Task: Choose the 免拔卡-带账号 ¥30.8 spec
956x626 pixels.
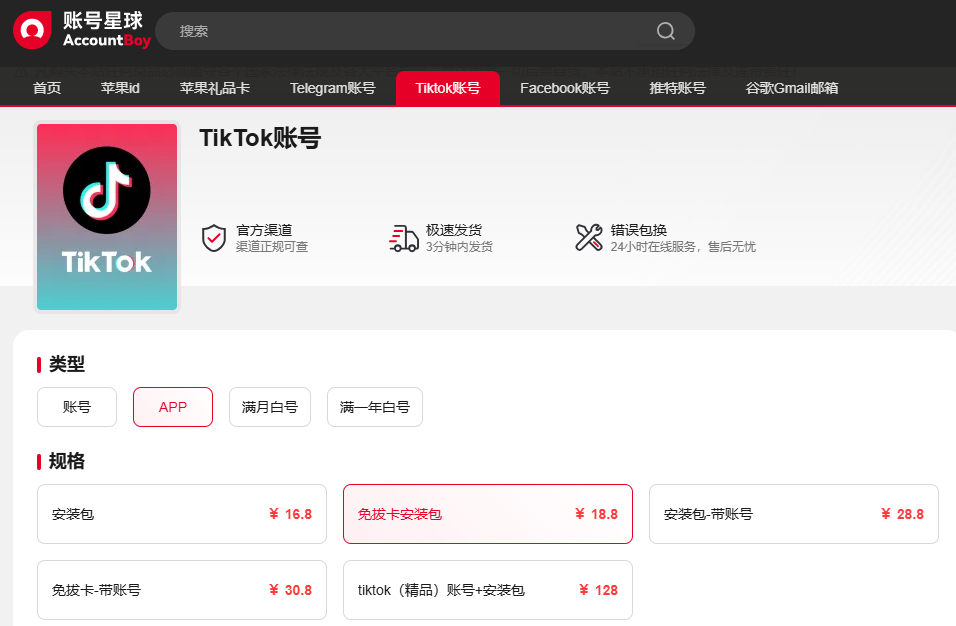Action: pos(182,590)
